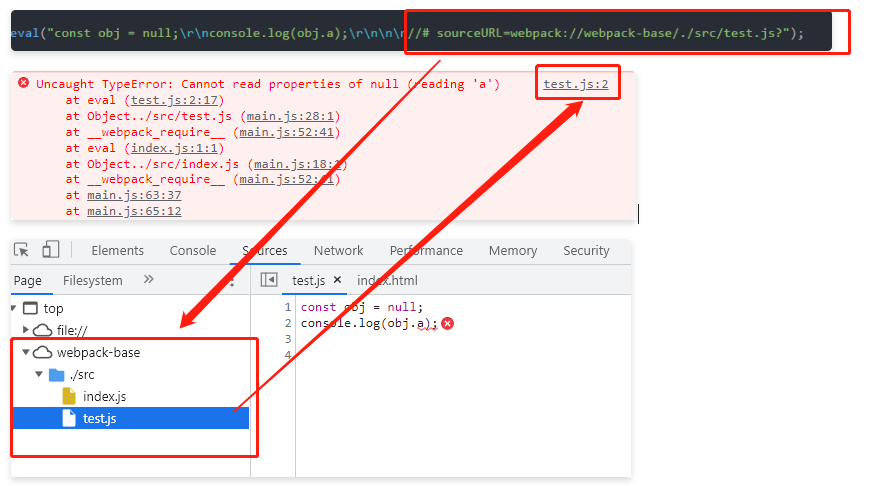Switch to the Memory tab
This screenshot has height=486, width=886.
point(513,250)
